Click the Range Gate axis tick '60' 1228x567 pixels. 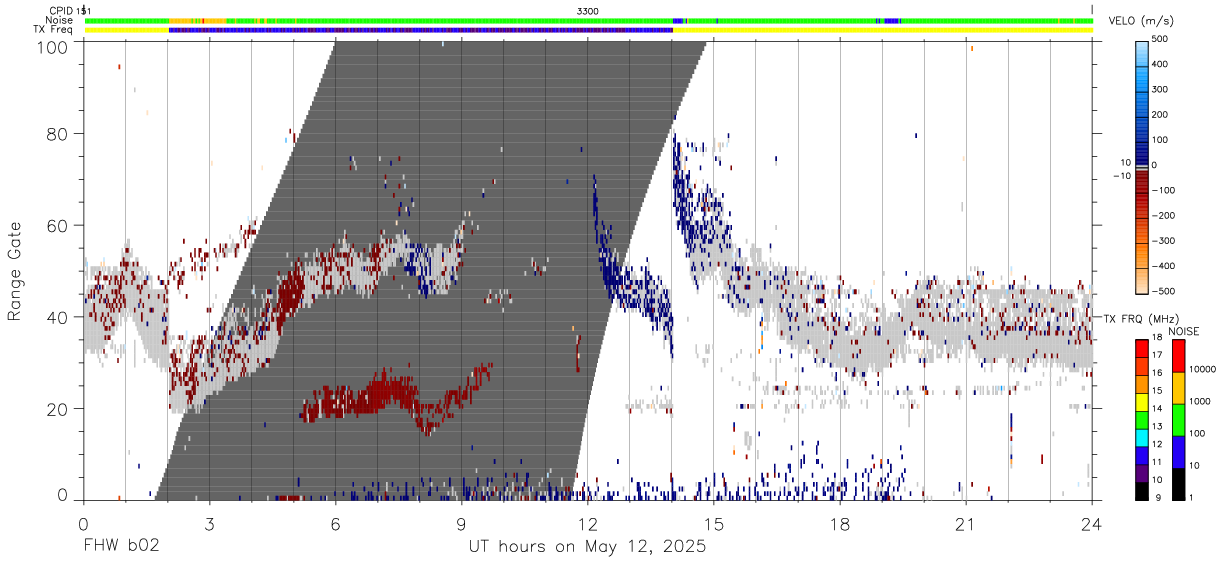(x=58, y=225)
